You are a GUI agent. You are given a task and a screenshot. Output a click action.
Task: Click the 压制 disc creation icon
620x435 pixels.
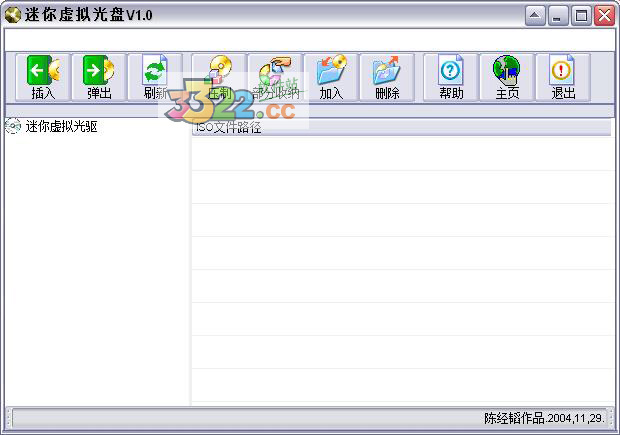(219, 78)
